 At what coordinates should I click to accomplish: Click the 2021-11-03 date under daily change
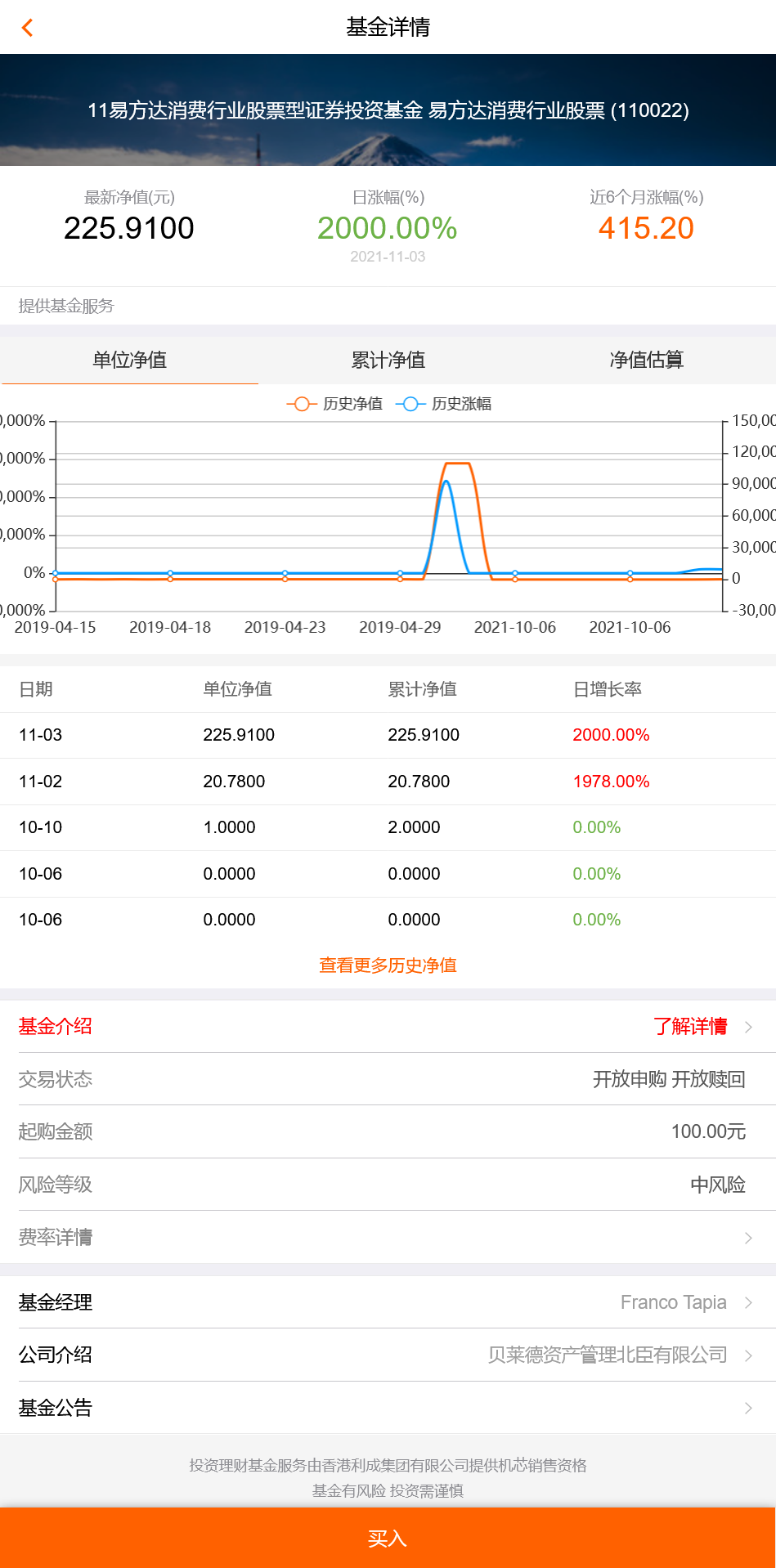[x=388, y=257]
